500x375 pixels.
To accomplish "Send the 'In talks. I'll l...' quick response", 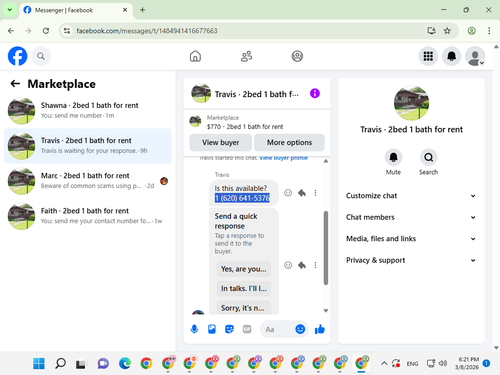I will pos(244,288).
